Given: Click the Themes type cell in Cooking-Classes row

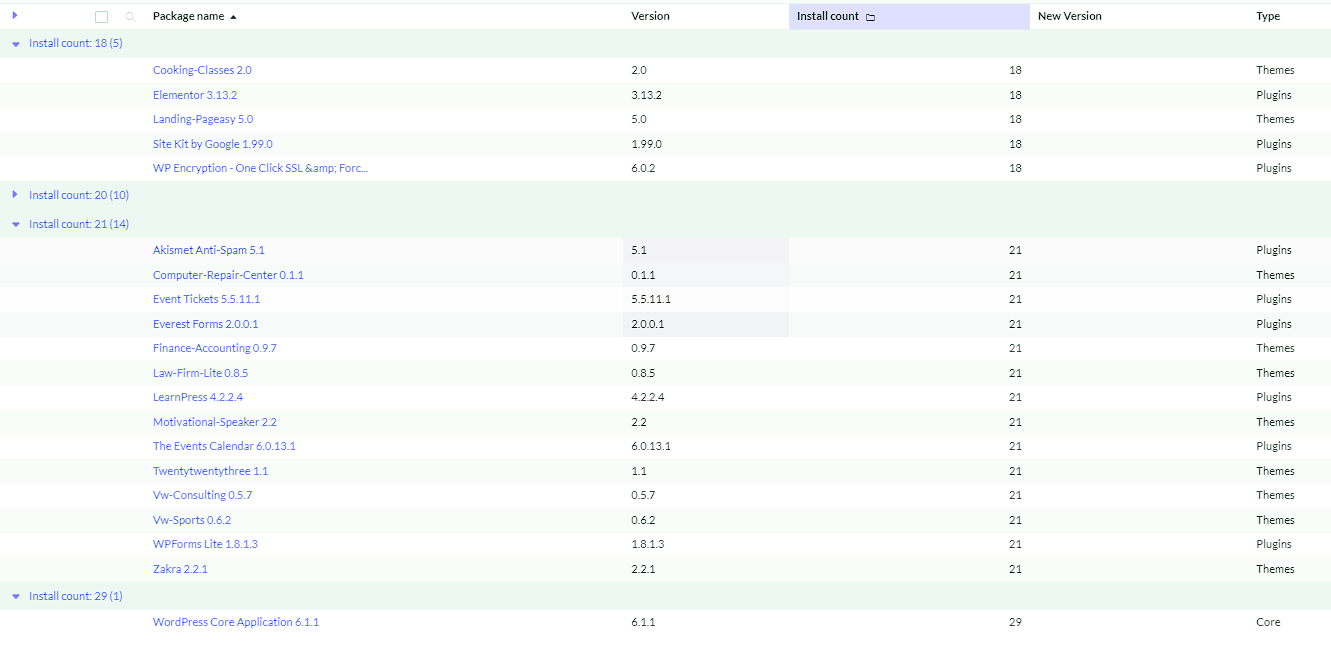Looking at the screenshot, I should click(1275, 70).
